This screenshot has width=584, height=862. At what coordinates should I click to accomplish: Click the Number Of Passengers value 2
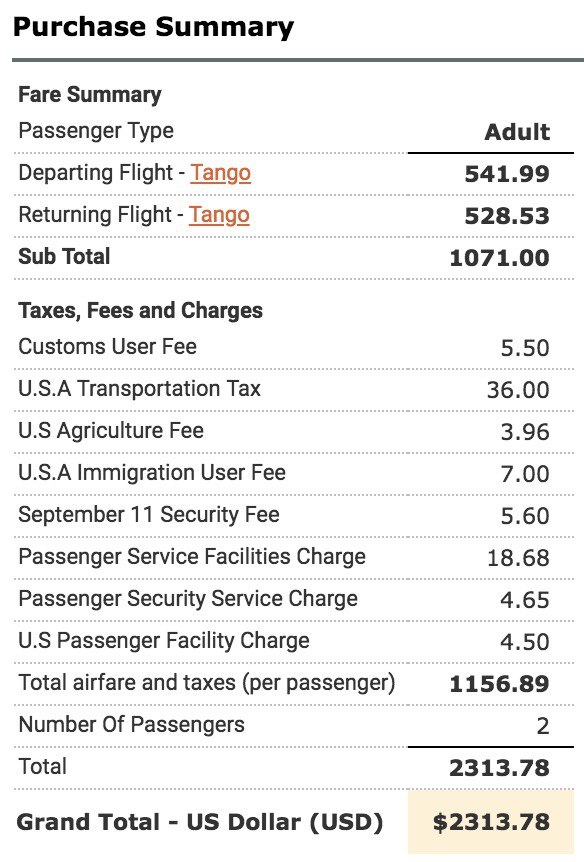[543, 726]
